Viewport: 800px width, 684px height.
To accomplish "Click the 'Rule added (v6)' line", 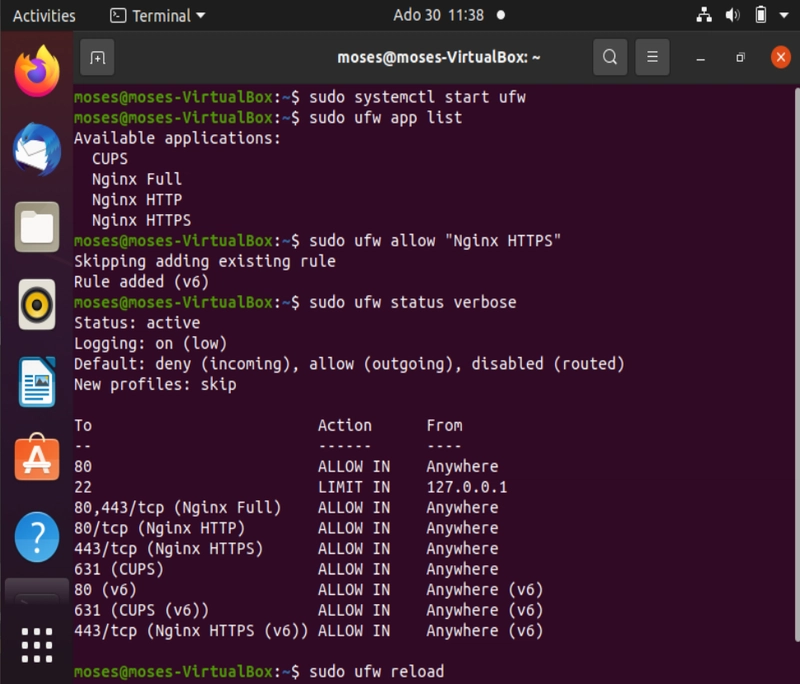I will (x=141, y=282).
